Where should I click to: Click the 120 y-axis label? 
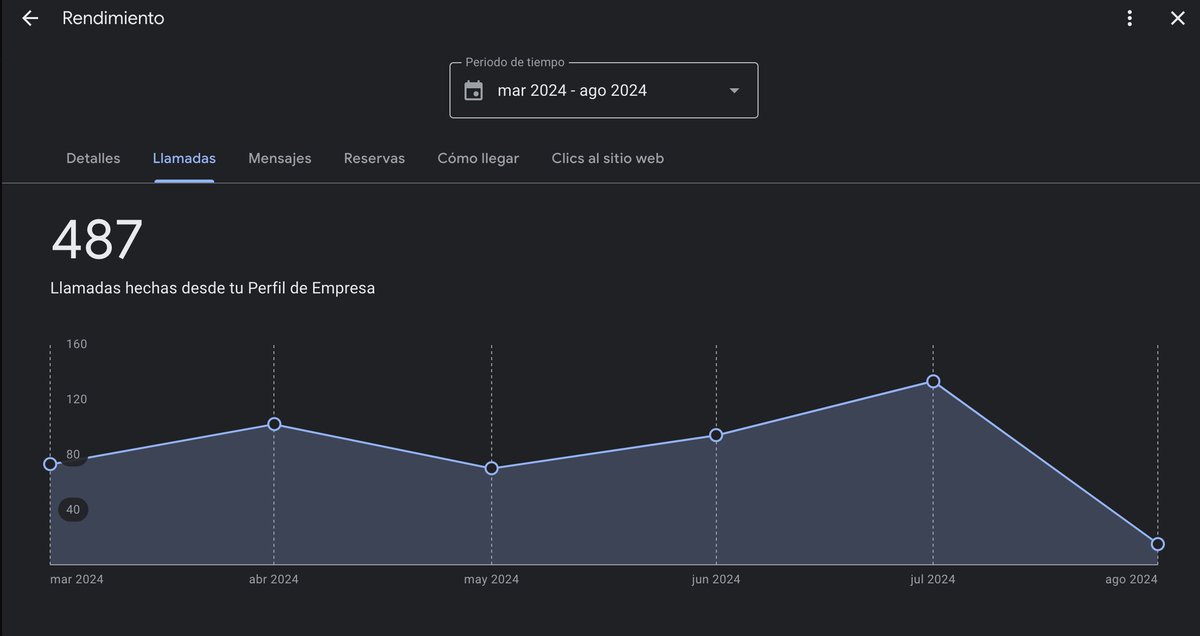click(x=77, y=399)
